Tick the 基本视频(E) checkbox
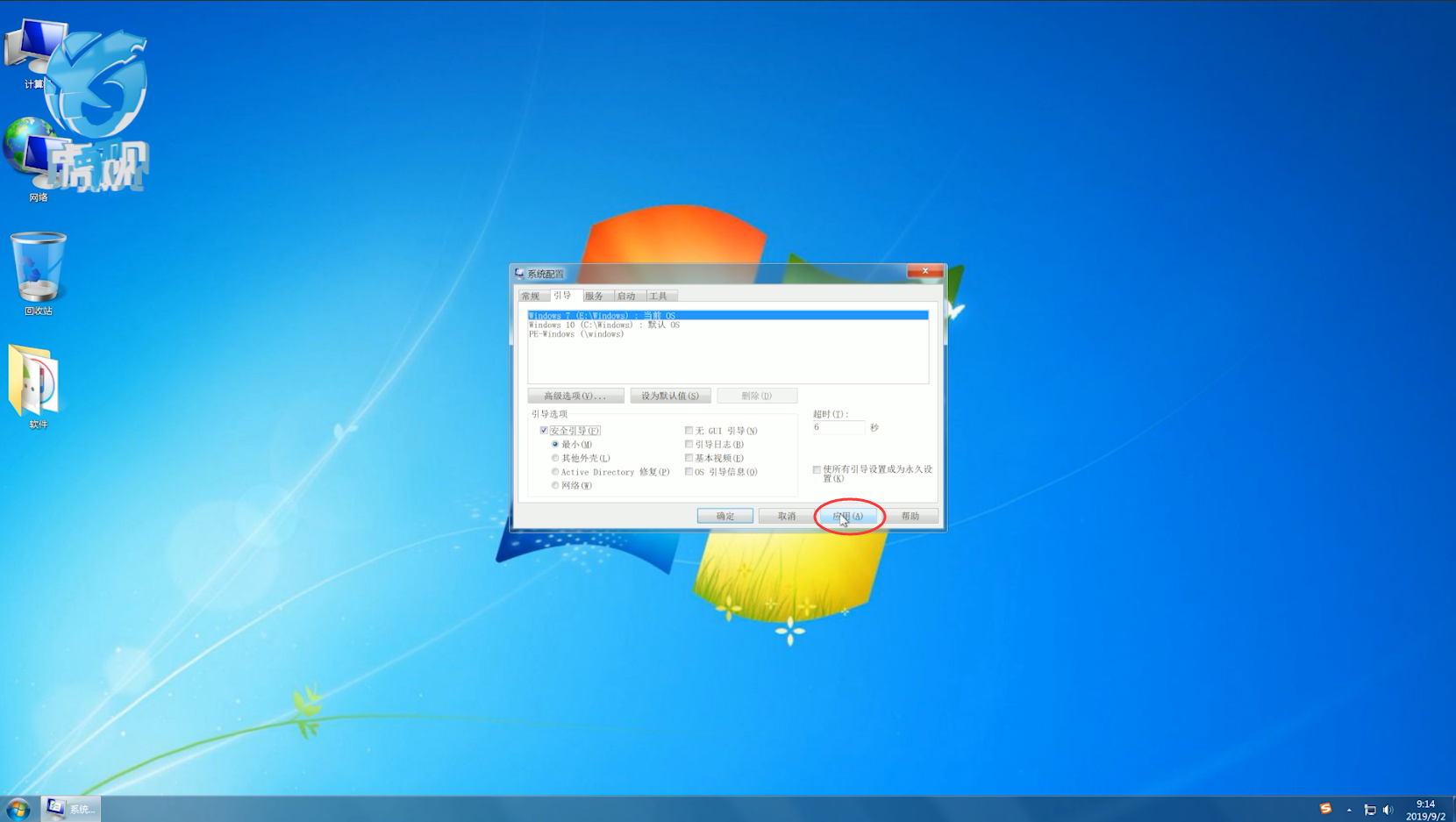Viewport: 1456px width, 822px height. click(689, 458)
